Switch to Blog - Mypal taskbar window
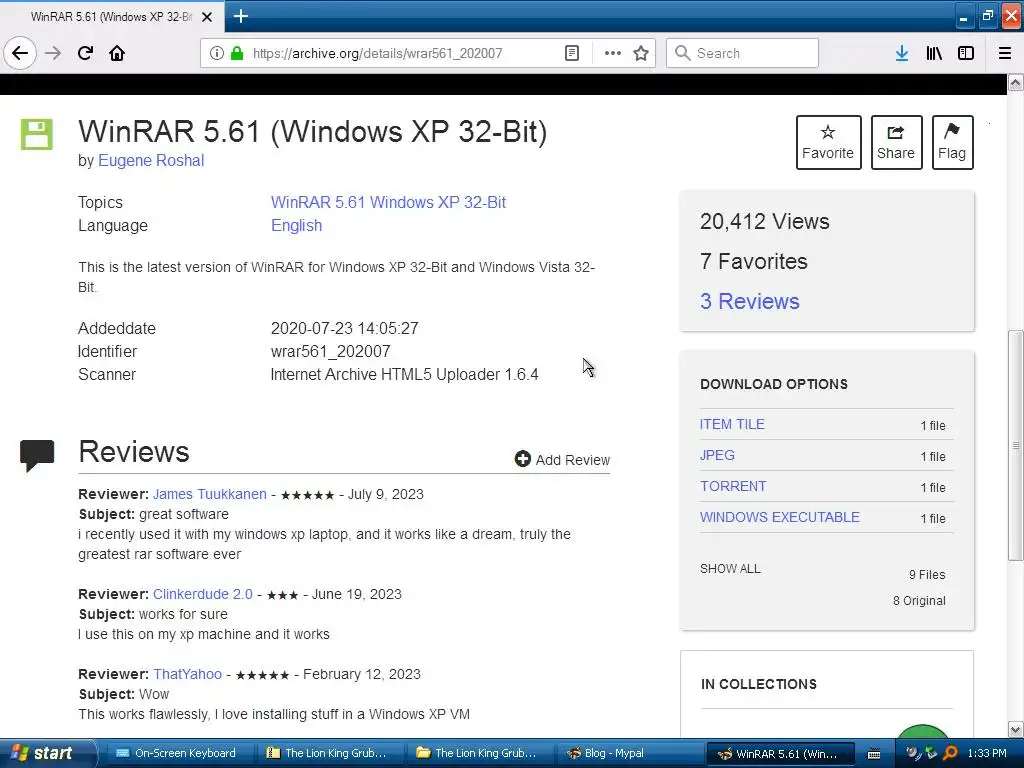The width and height of the screenshot is (1024, 768). [630, 753]
